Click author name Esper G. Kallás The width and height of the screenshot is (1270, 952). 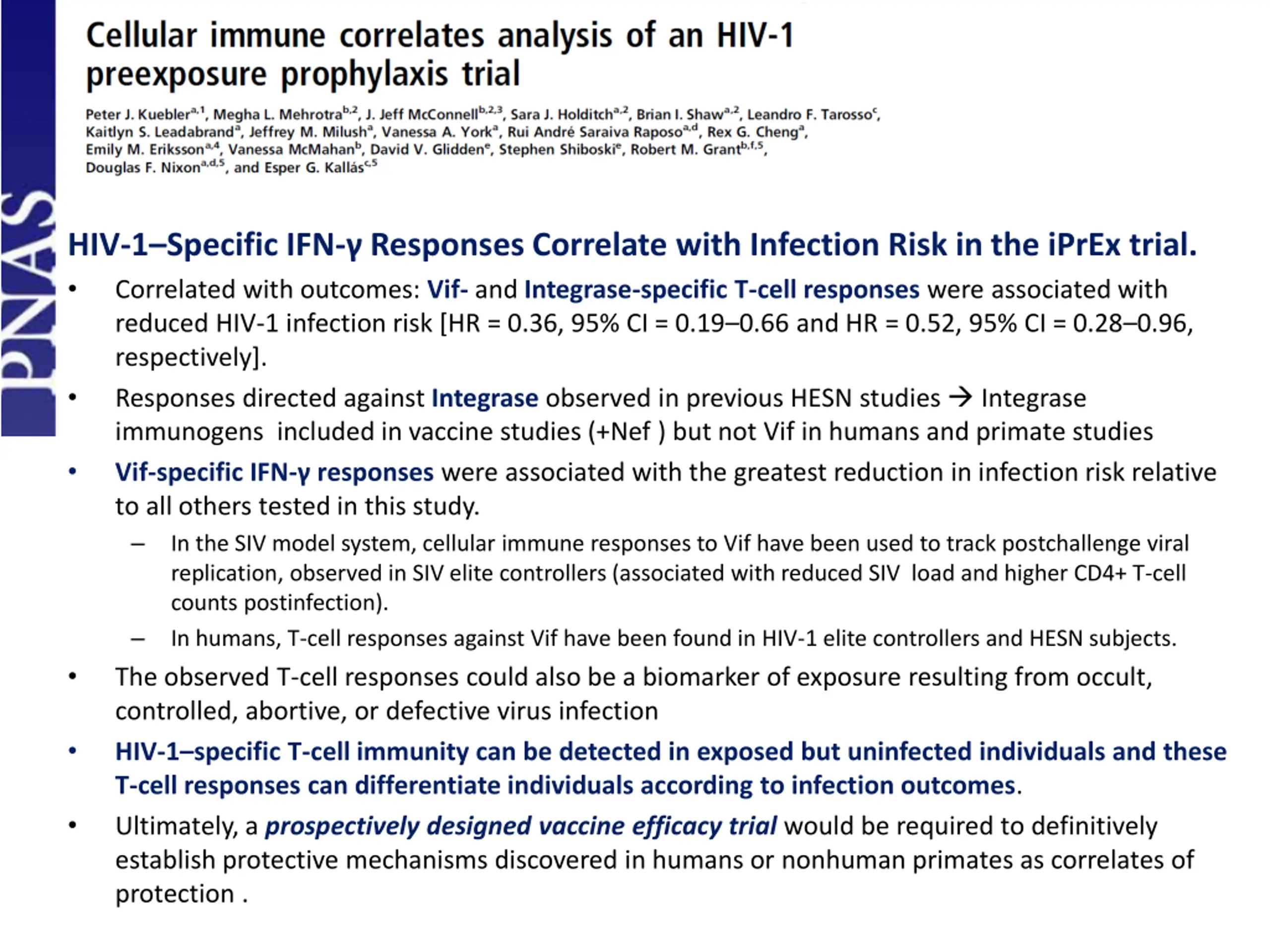314,168
